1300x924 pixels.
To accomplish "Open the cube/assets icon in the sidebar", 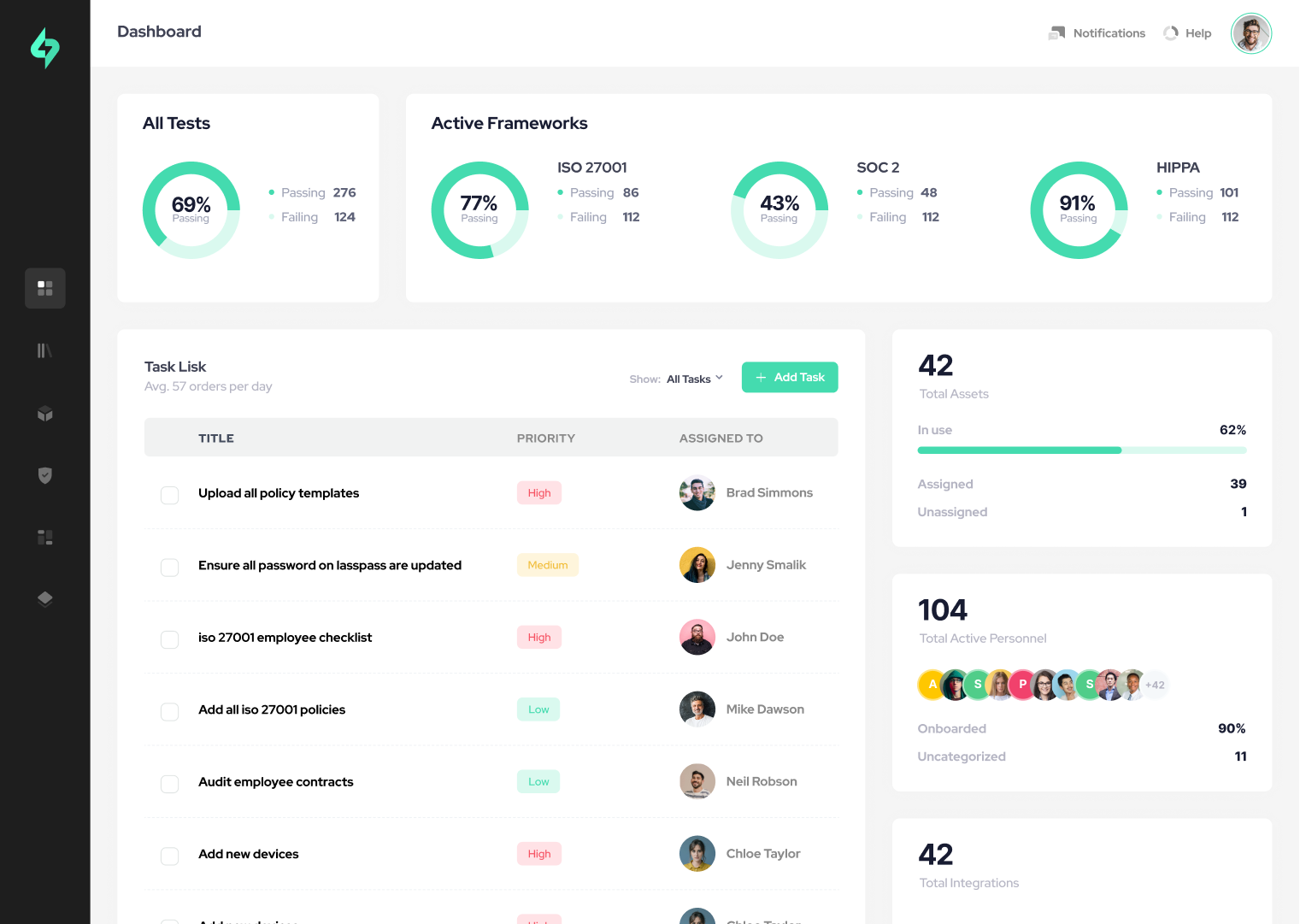I will pos(44,415).
